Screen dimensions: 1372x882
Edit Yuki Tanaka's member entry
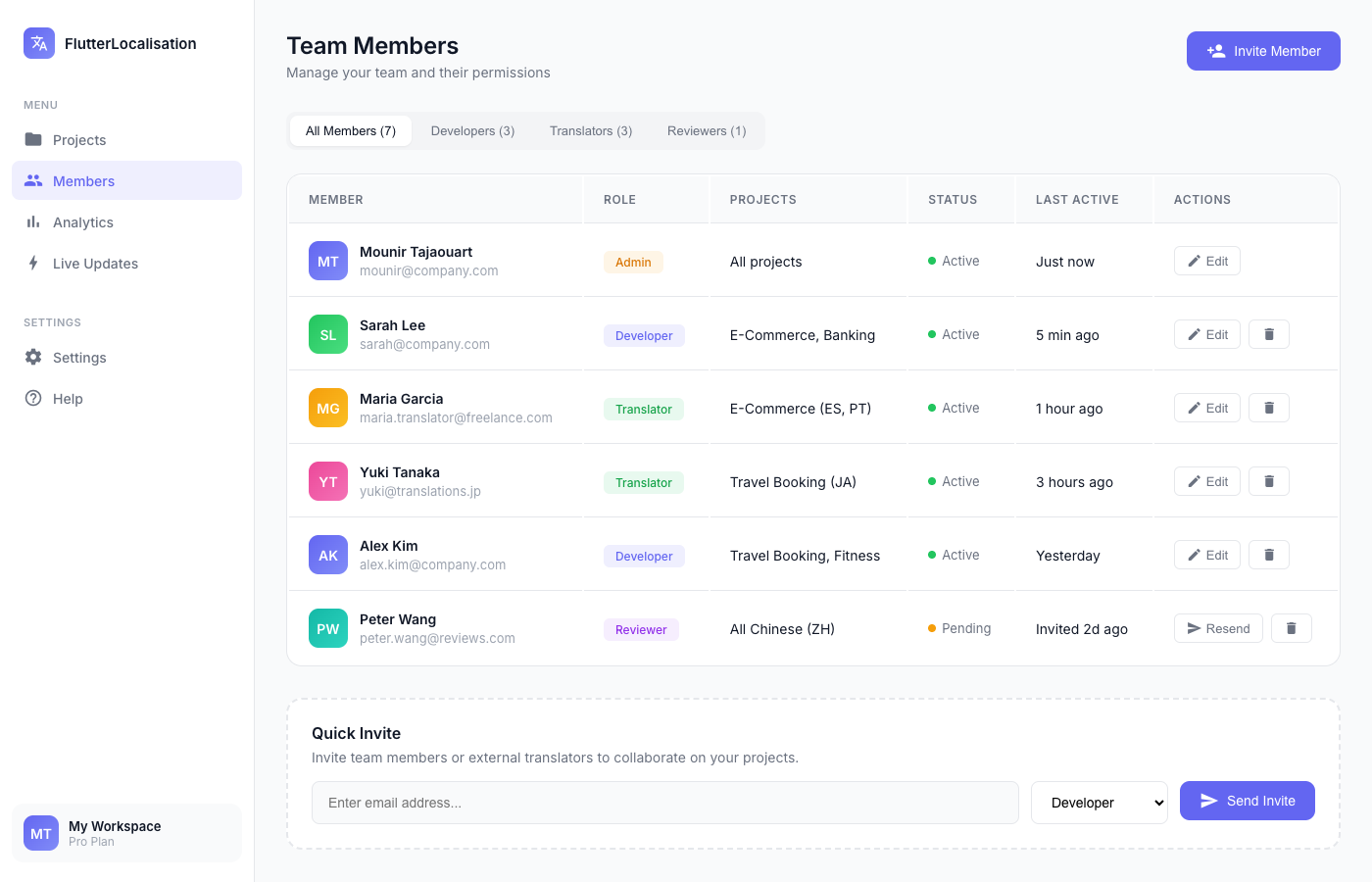(1206, 480)
